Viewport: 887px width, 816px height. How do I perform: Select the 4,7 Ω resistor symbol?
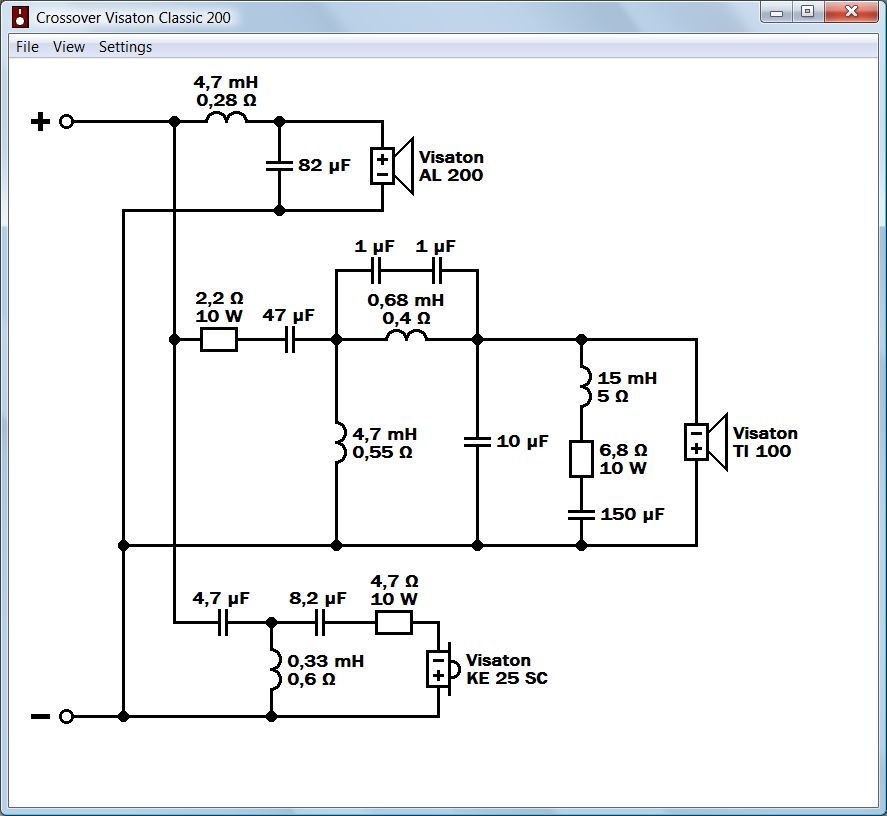[x=394, y=623]
